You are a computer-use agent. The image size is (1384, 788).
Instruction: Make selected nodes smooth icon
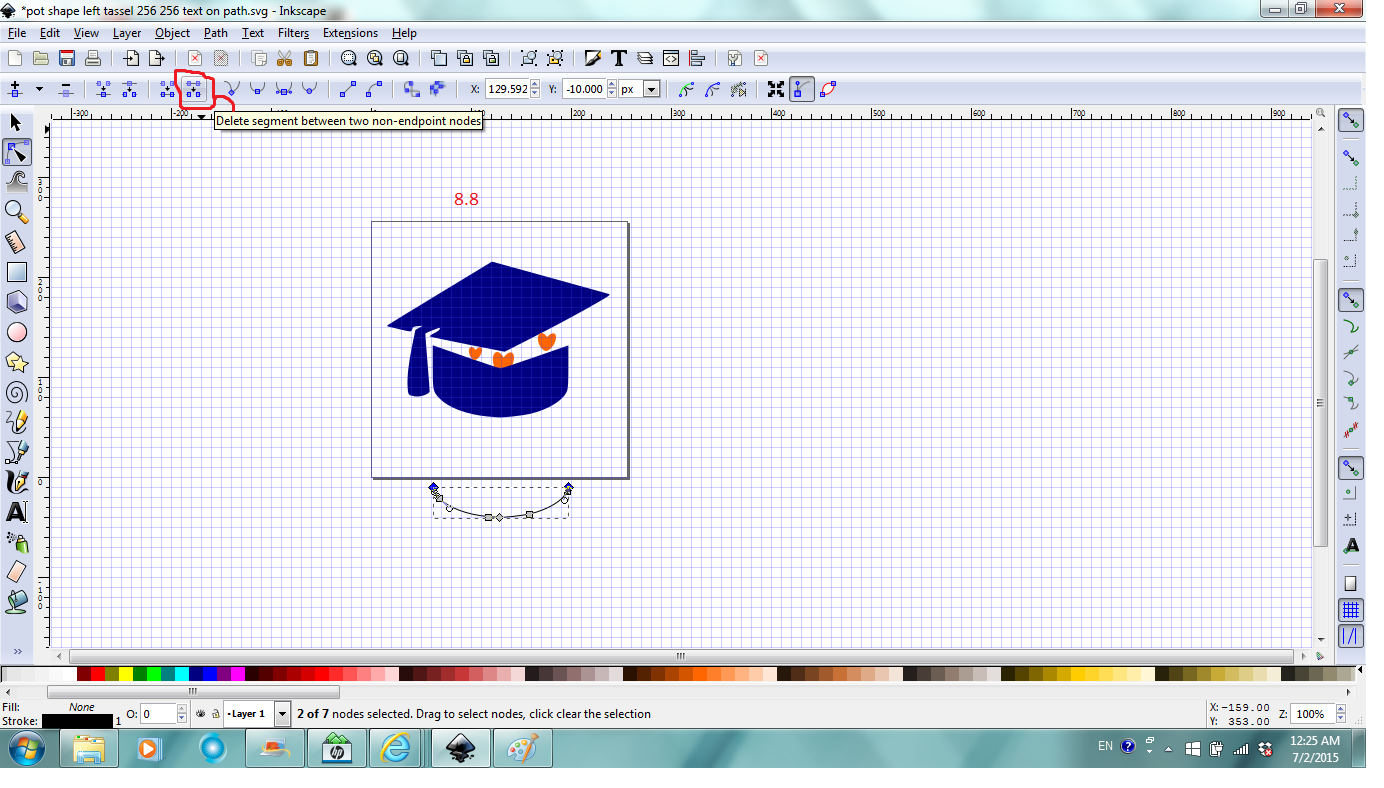[258, 89]
